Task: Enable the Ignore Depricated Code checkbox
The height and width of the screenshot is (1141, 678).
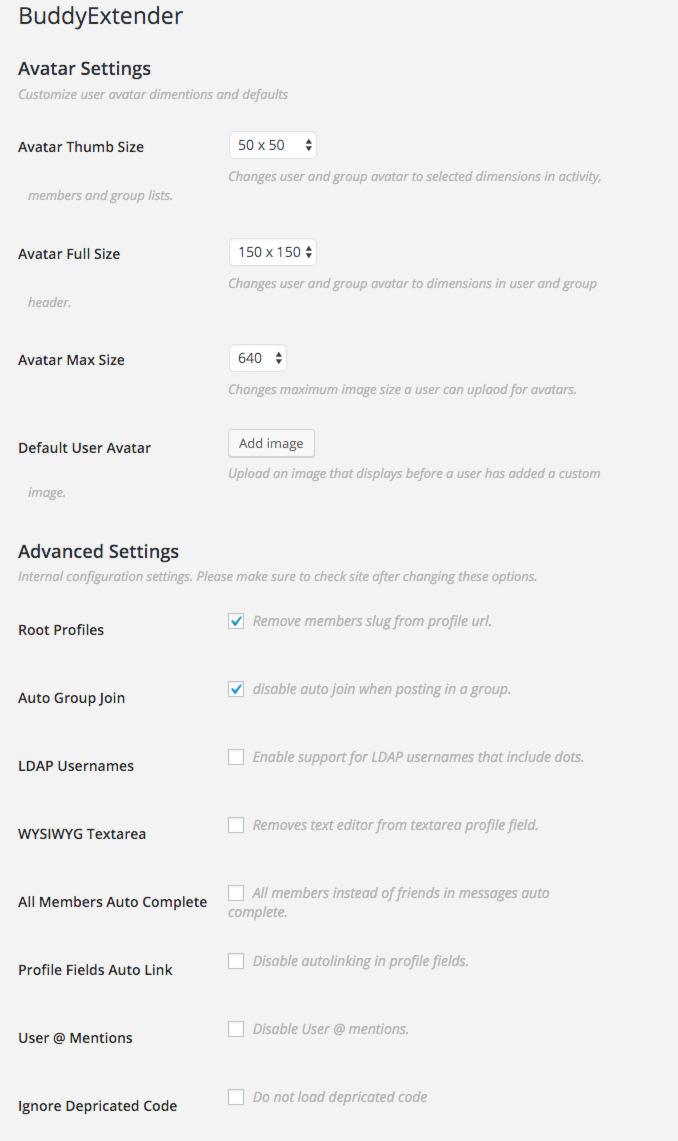Action: 236,1098
